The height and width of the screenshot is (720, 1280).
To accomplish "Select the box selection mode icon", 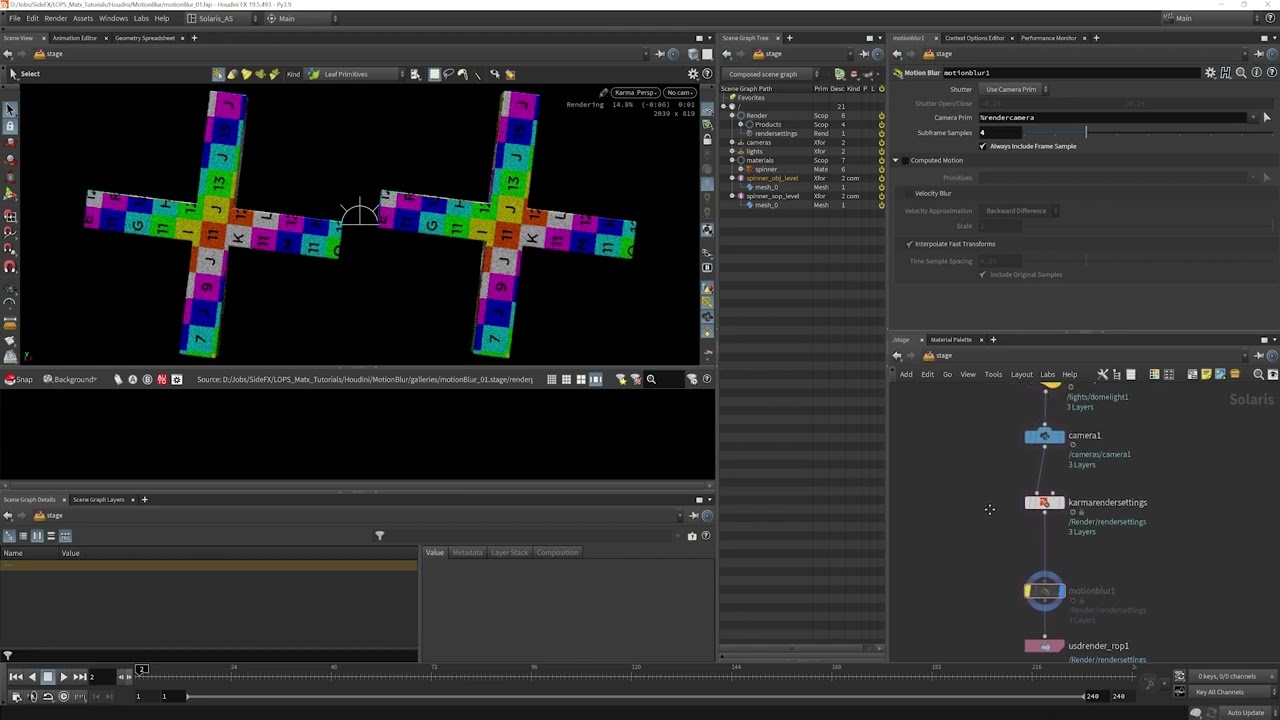I will [x=434, y=74].
